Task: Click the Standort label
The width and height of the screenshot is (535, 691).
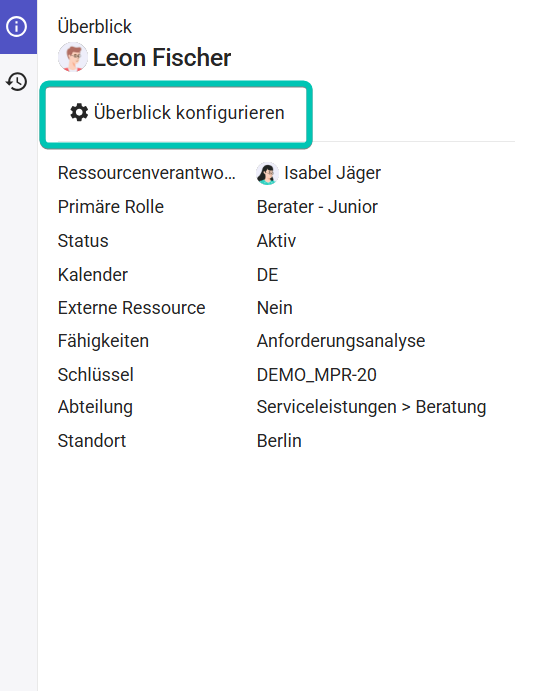Action: point(92,441)
